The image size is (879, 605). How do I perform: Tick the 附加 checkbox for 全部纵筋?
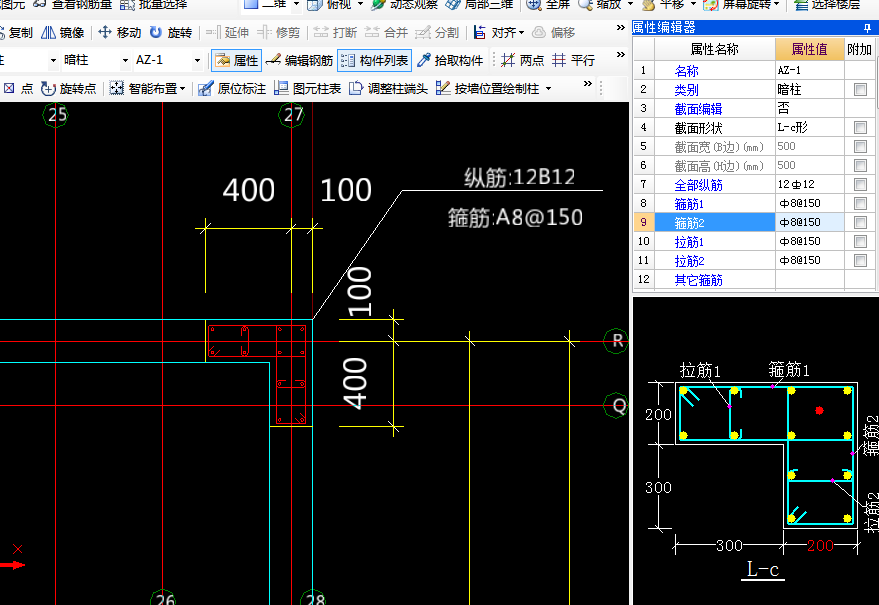[x=860, y=184]
